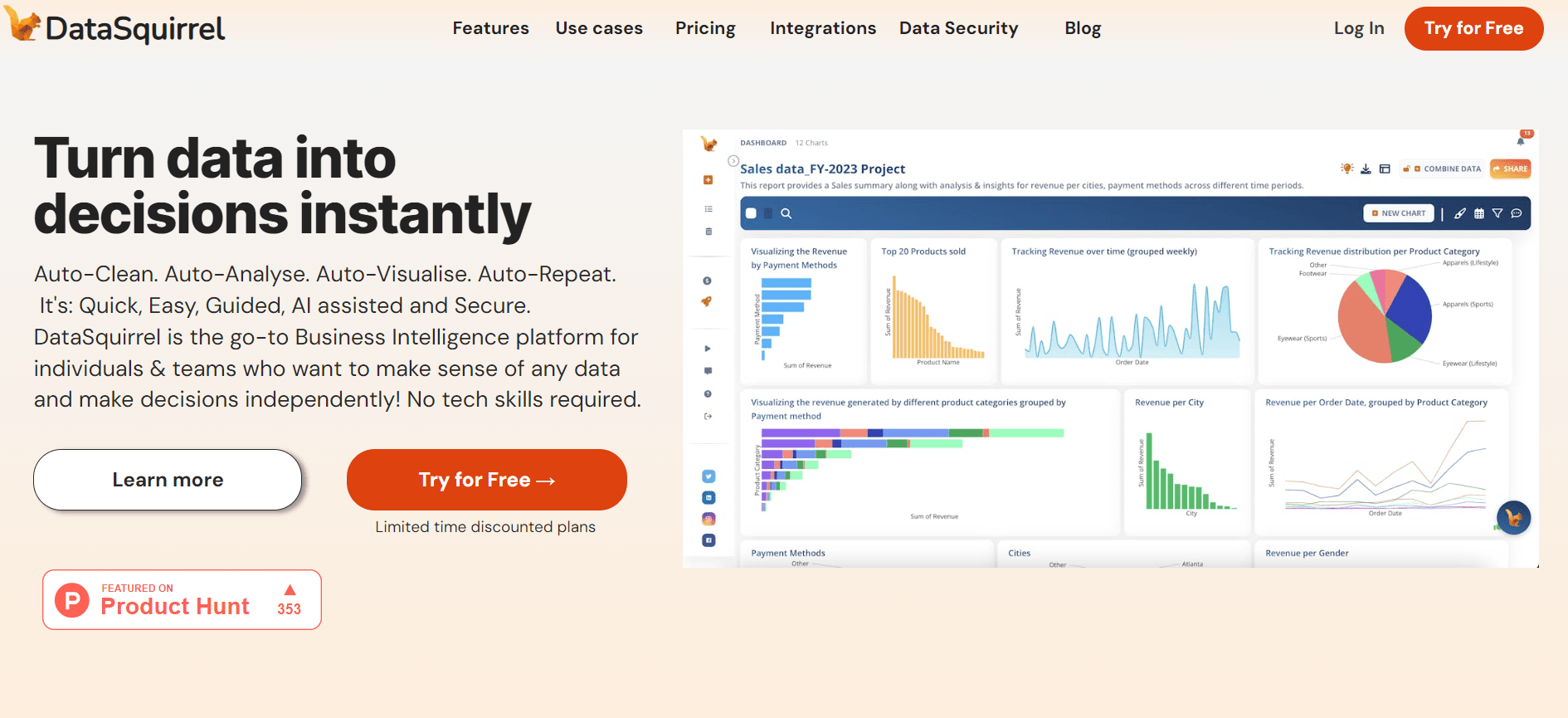Click the logout icon in dashboard sidebar
Screen dimensions: 1568x718
708,416
